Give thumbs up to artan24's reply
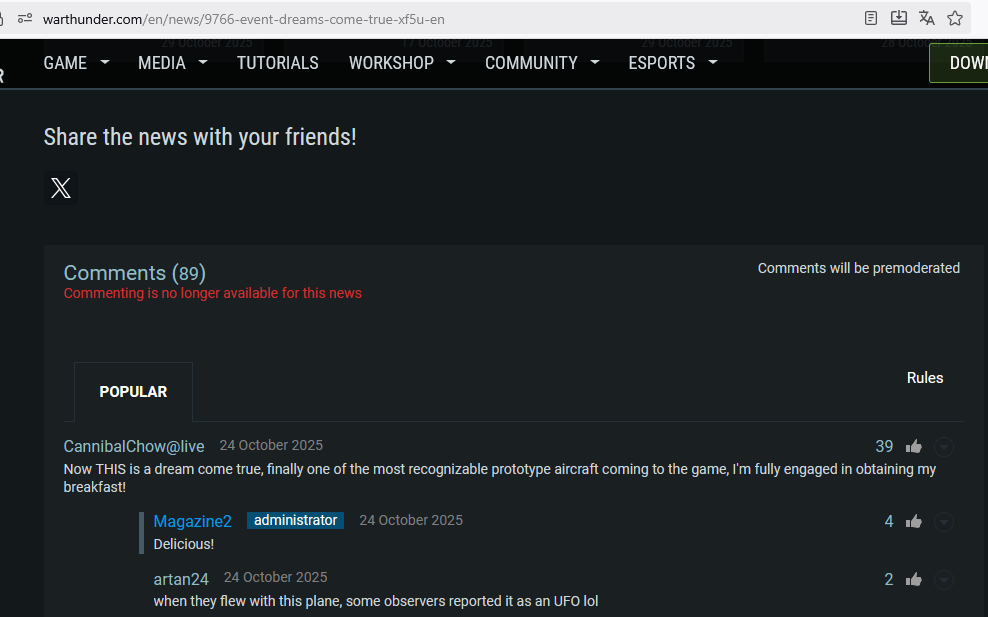Viewport: 988px width, 617px height. click(x=914, y=580)
